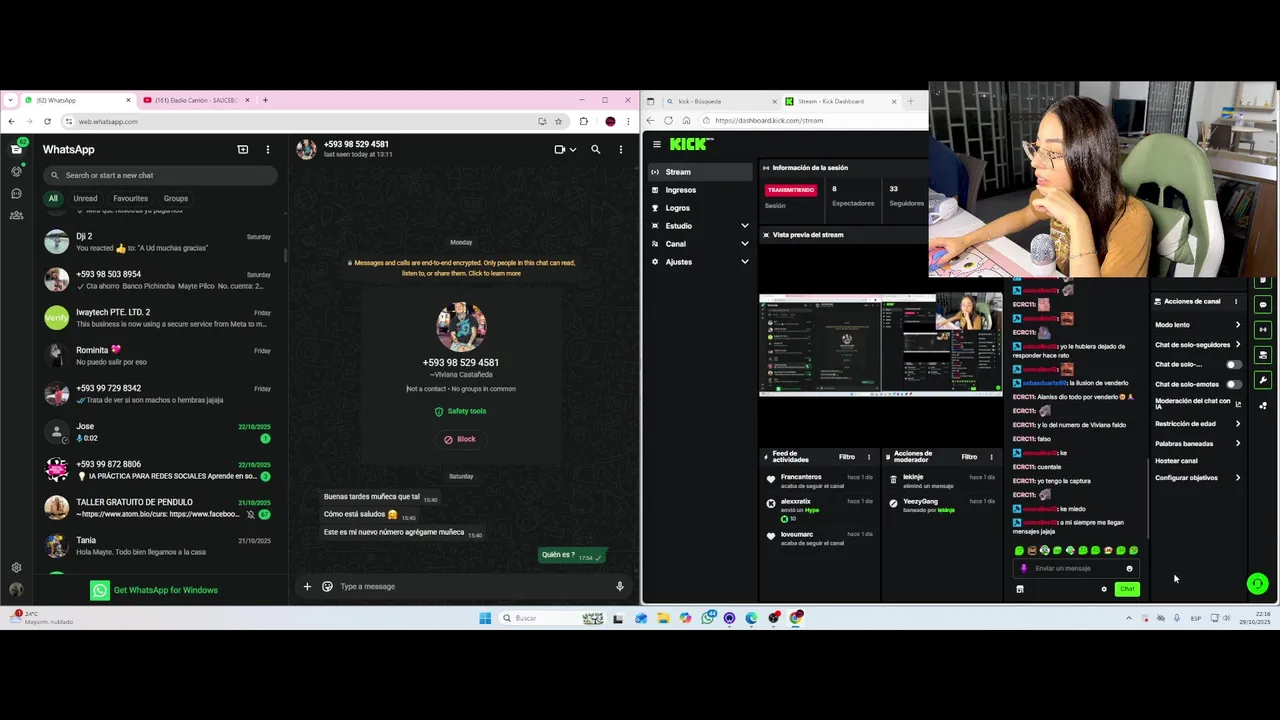Open the green Kick support chat bubble
Image resolution: width=1280 pixels, height=720 pixels.
coord(1258,584)
